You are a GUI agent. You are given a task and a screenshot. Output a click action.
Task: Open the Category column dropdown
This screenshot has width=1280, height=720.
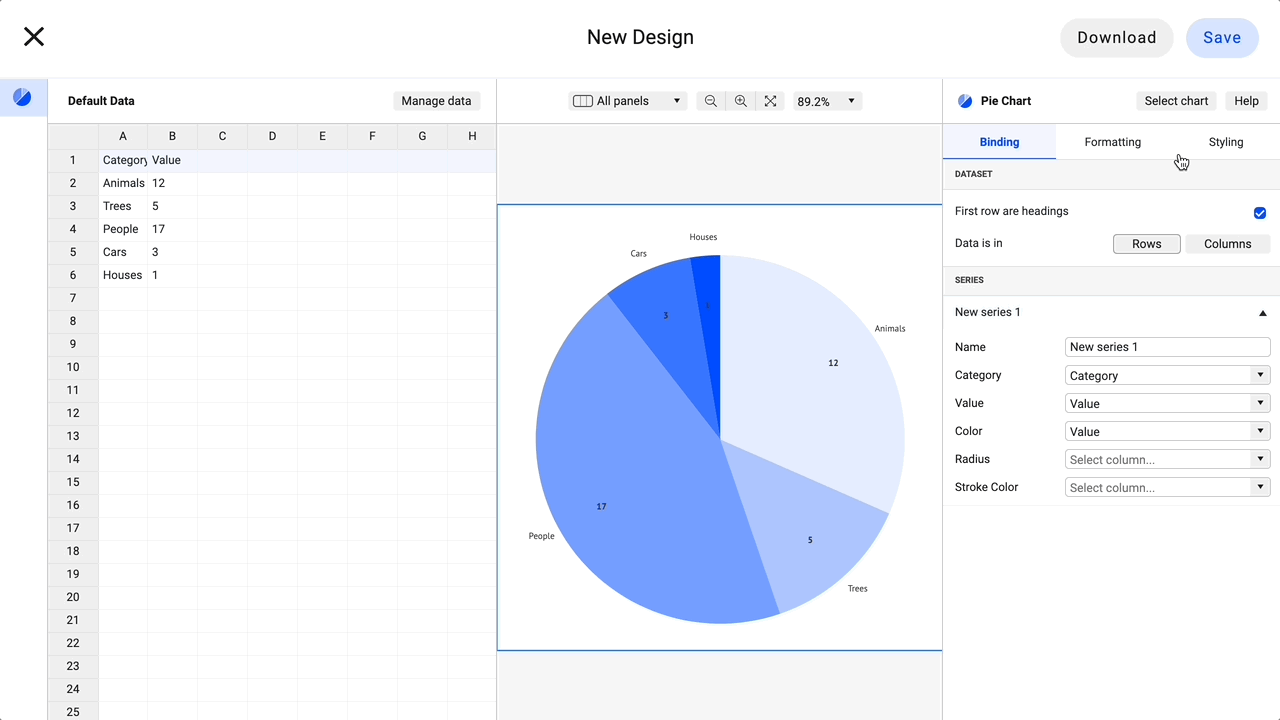[1167, 375]
